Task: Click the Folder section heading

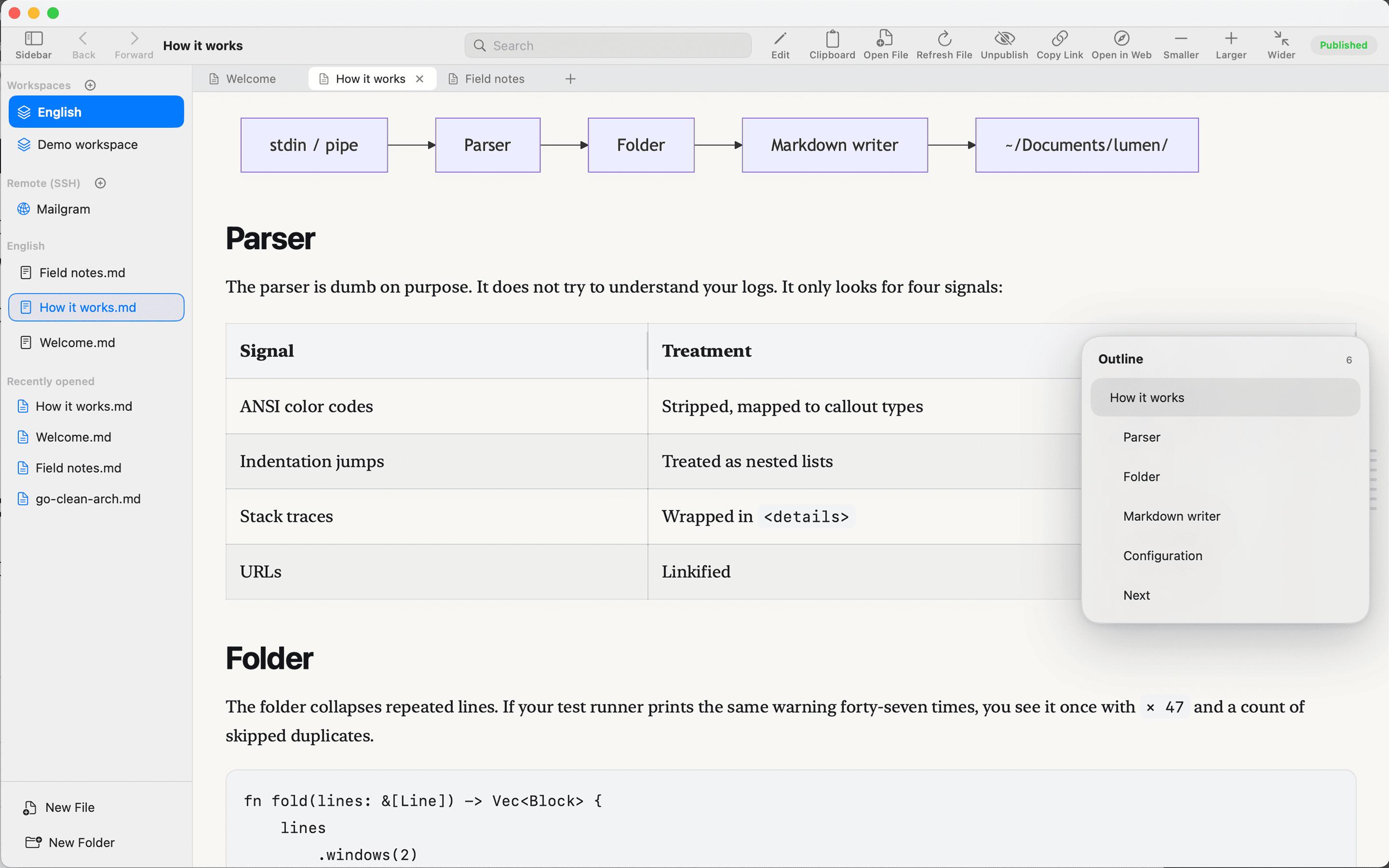Action: point(269,658)
